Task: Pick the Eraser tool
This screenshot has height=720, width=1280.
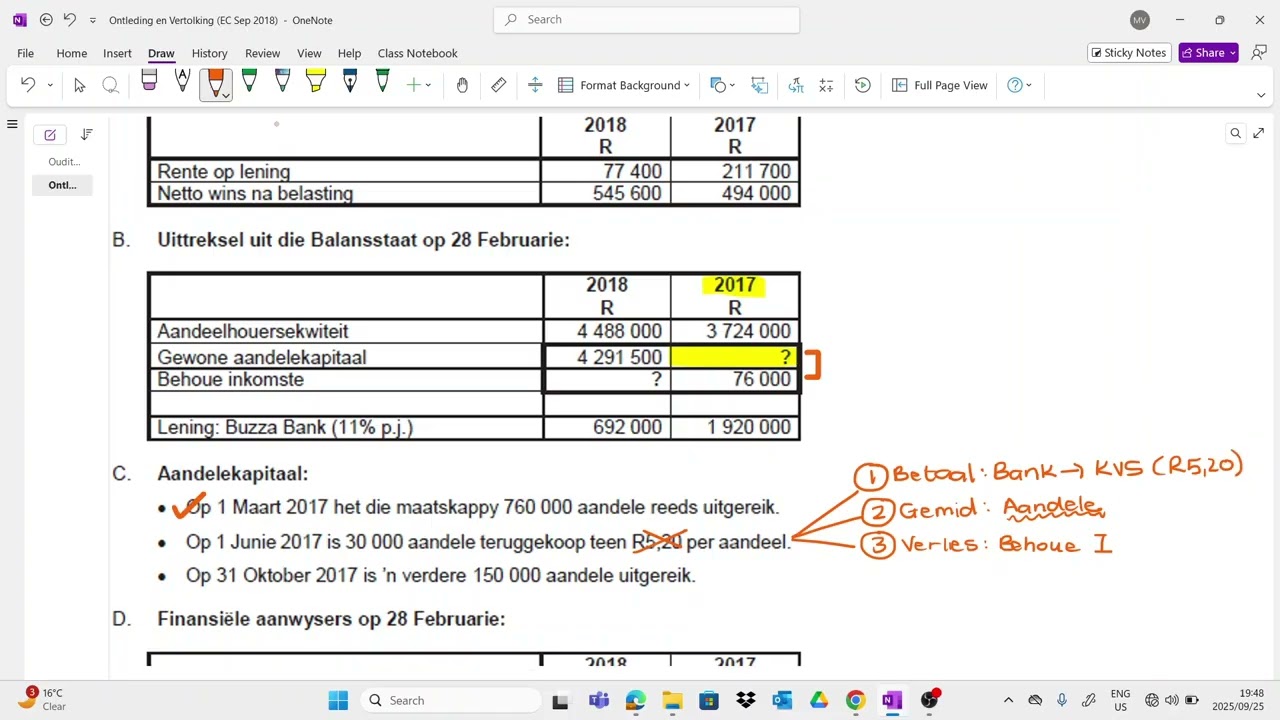Action: 149,82
